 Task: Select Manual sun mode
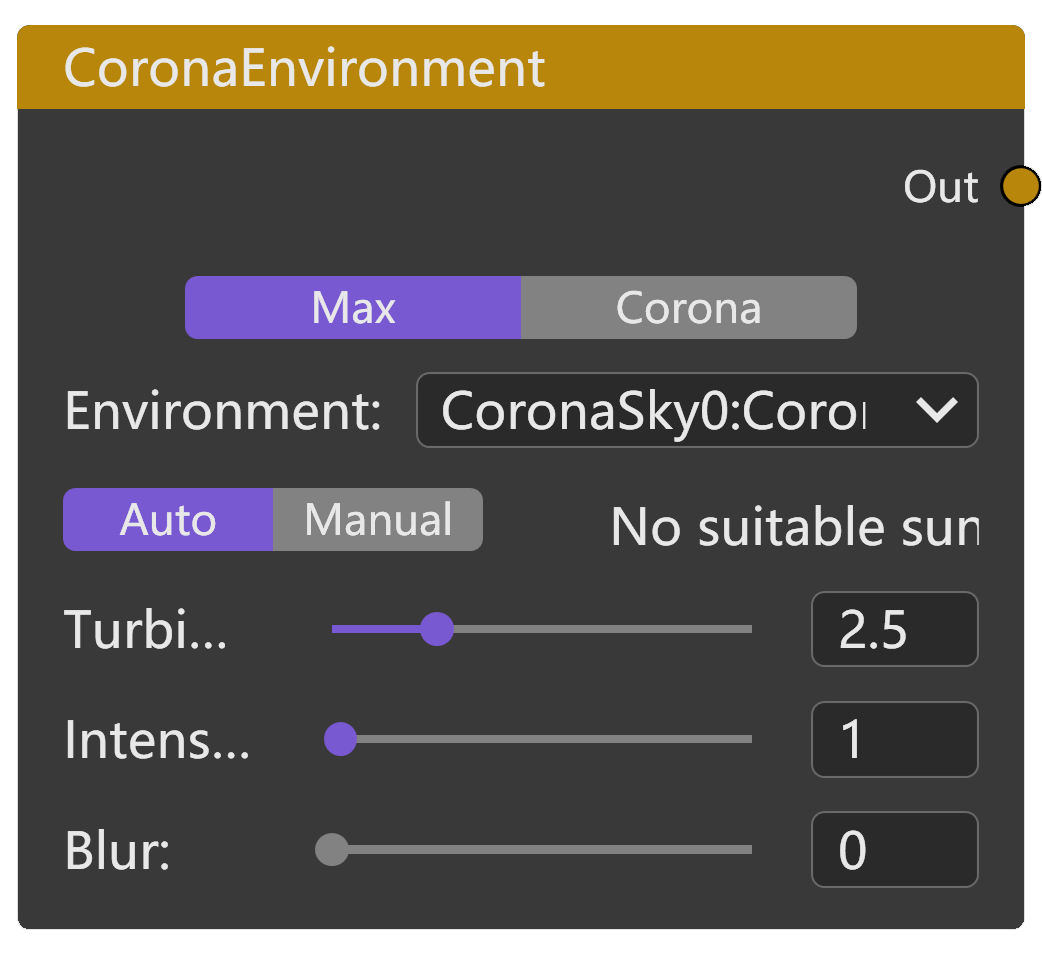pyautogui.click(x=378, y=520)
